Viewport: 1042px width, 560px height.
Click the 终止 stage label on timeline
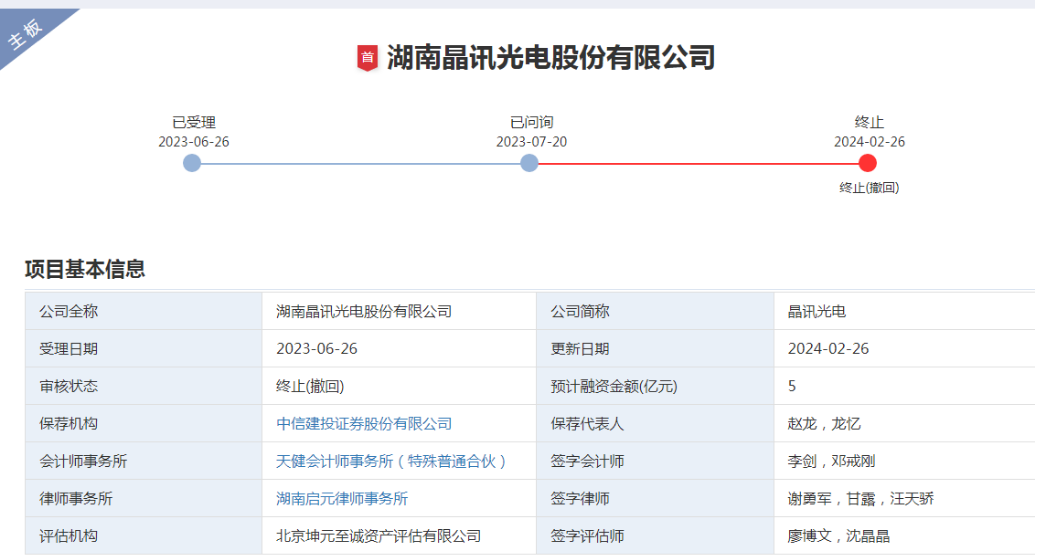(869, 122)
